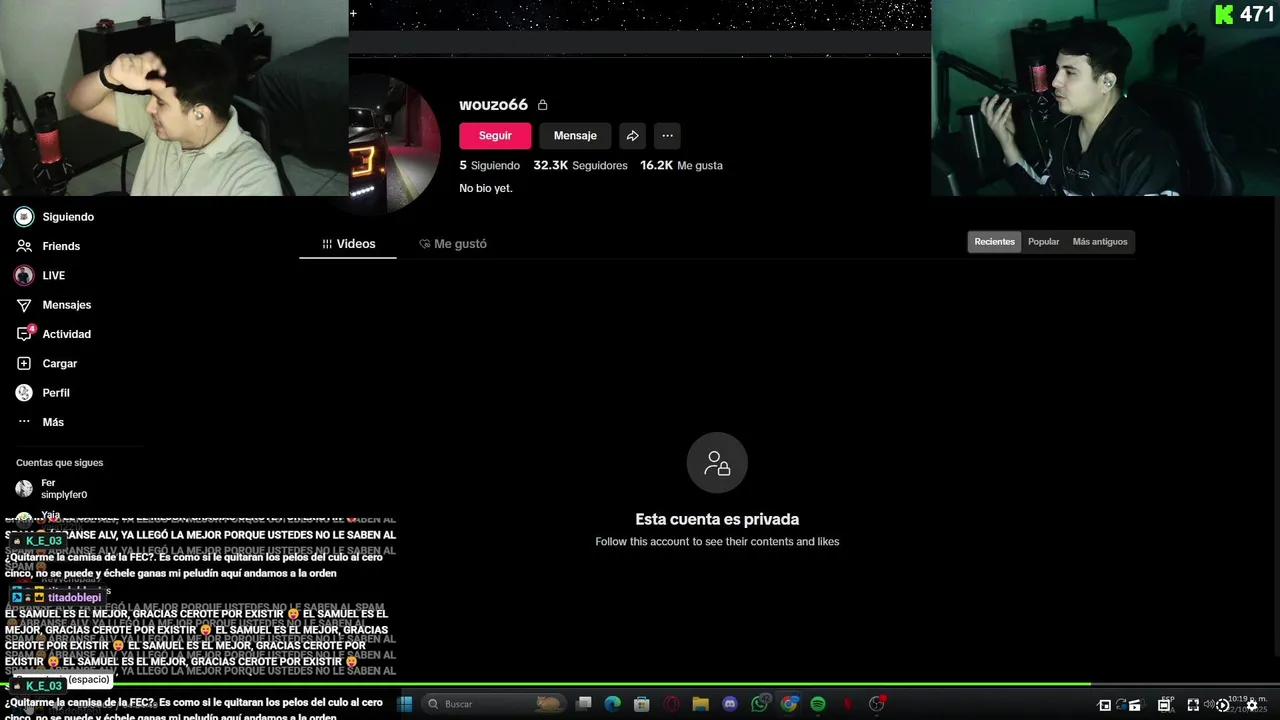
Task: Open Siguiendo in the sidebar
Action: click(x=68, y=217)
